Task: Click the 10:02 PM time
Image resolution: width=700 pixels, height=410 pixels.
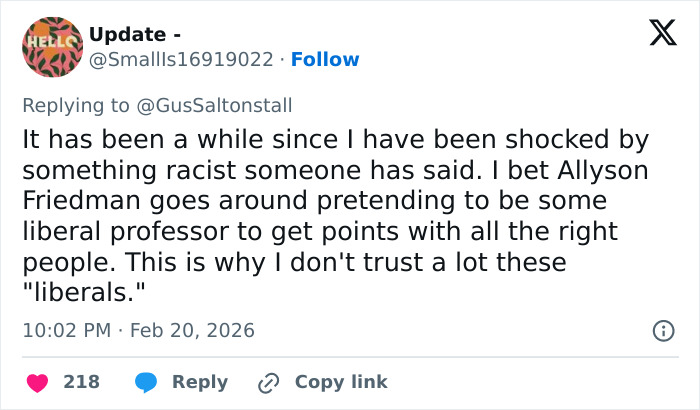Action: click(x=65, y=330)
